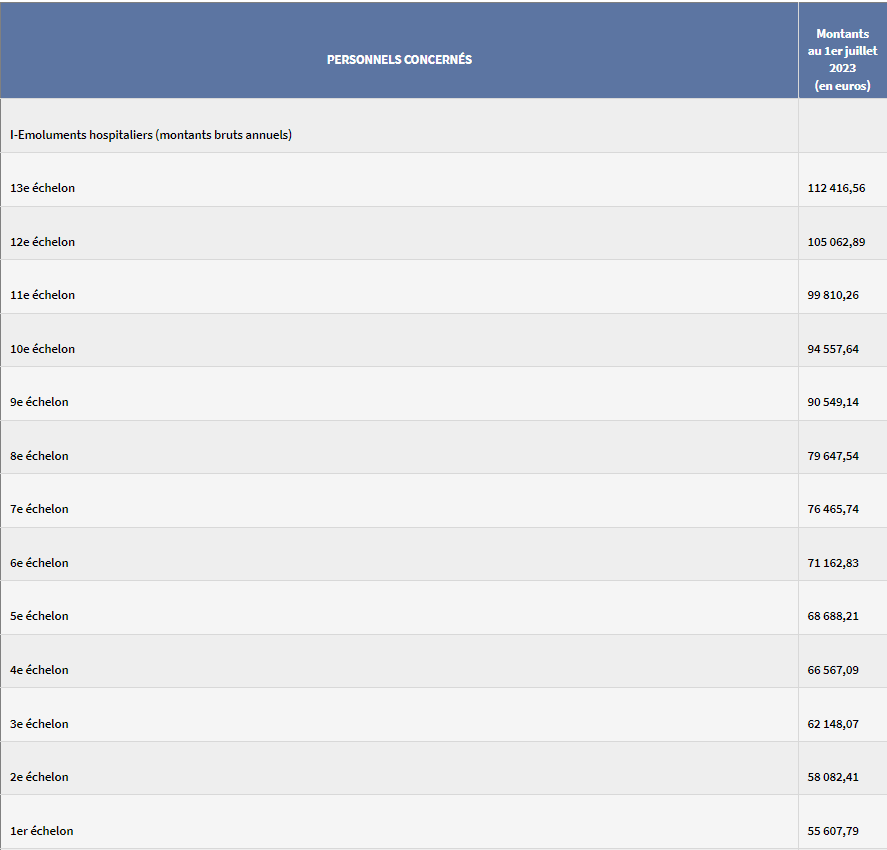The height and width of the screenshot is (850, 887).
Task: Click the 7e échelon row label
Action: tap(39, 509)
